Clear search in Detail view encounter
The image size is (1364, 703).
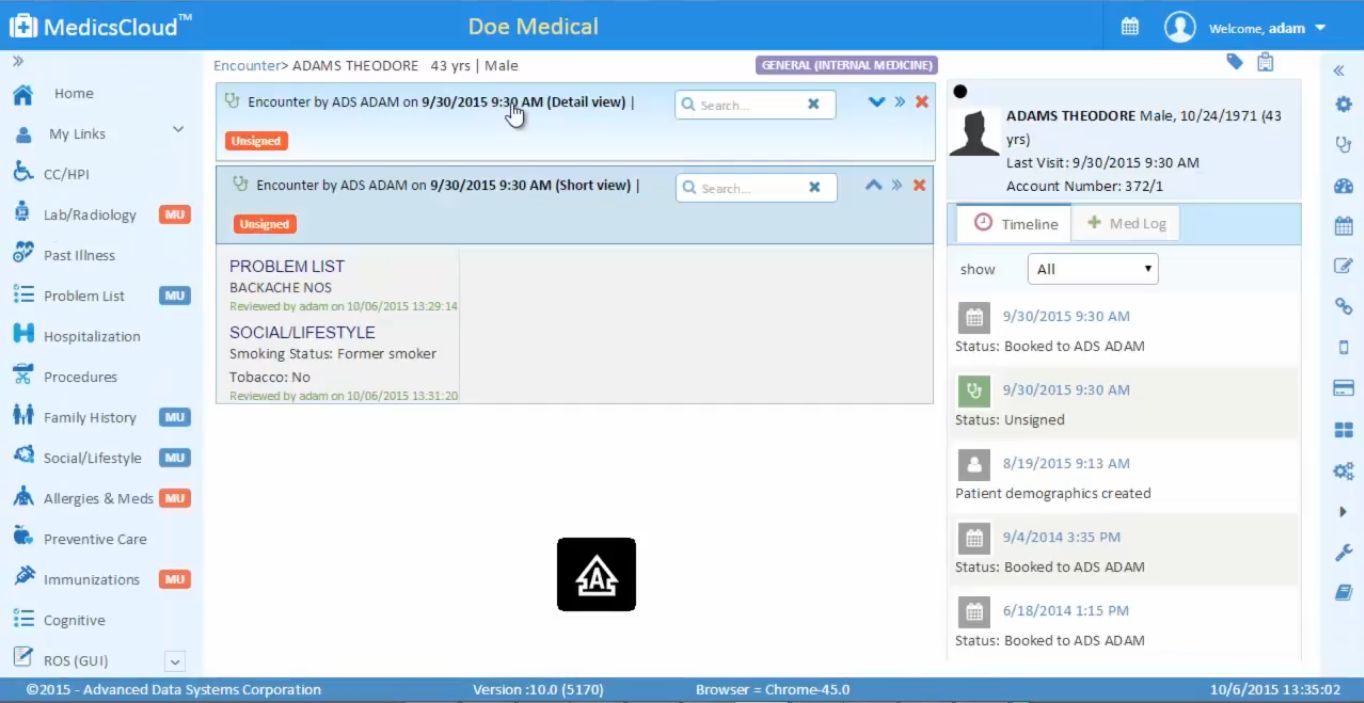(813, 104)
